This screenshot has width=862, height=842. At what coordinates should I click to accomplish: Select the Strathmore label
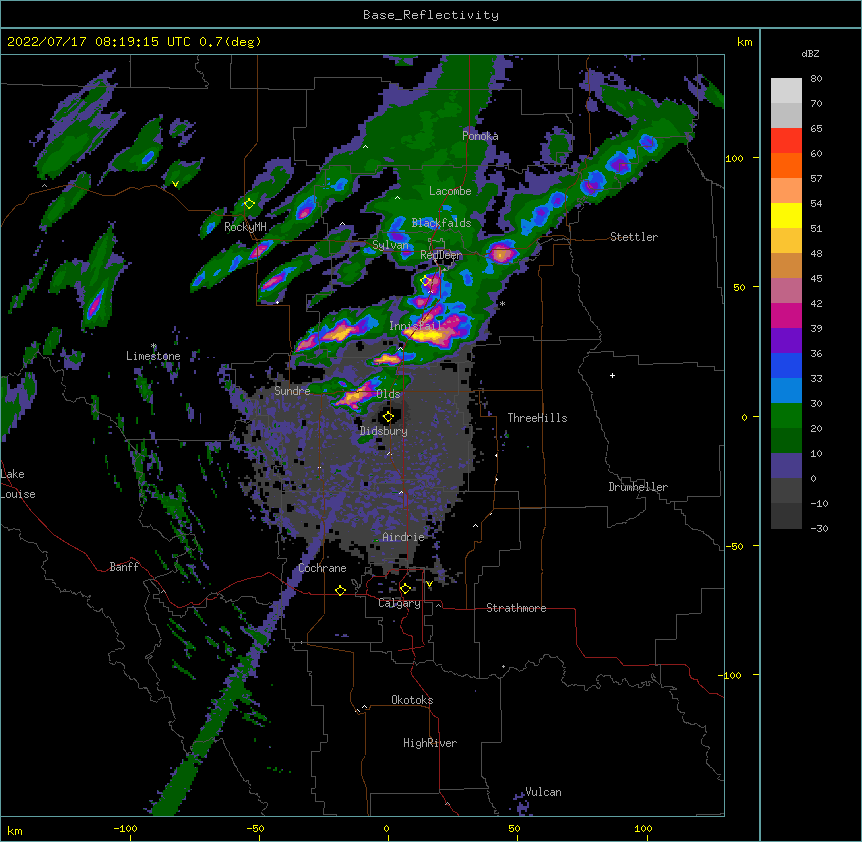click(516, 608)
